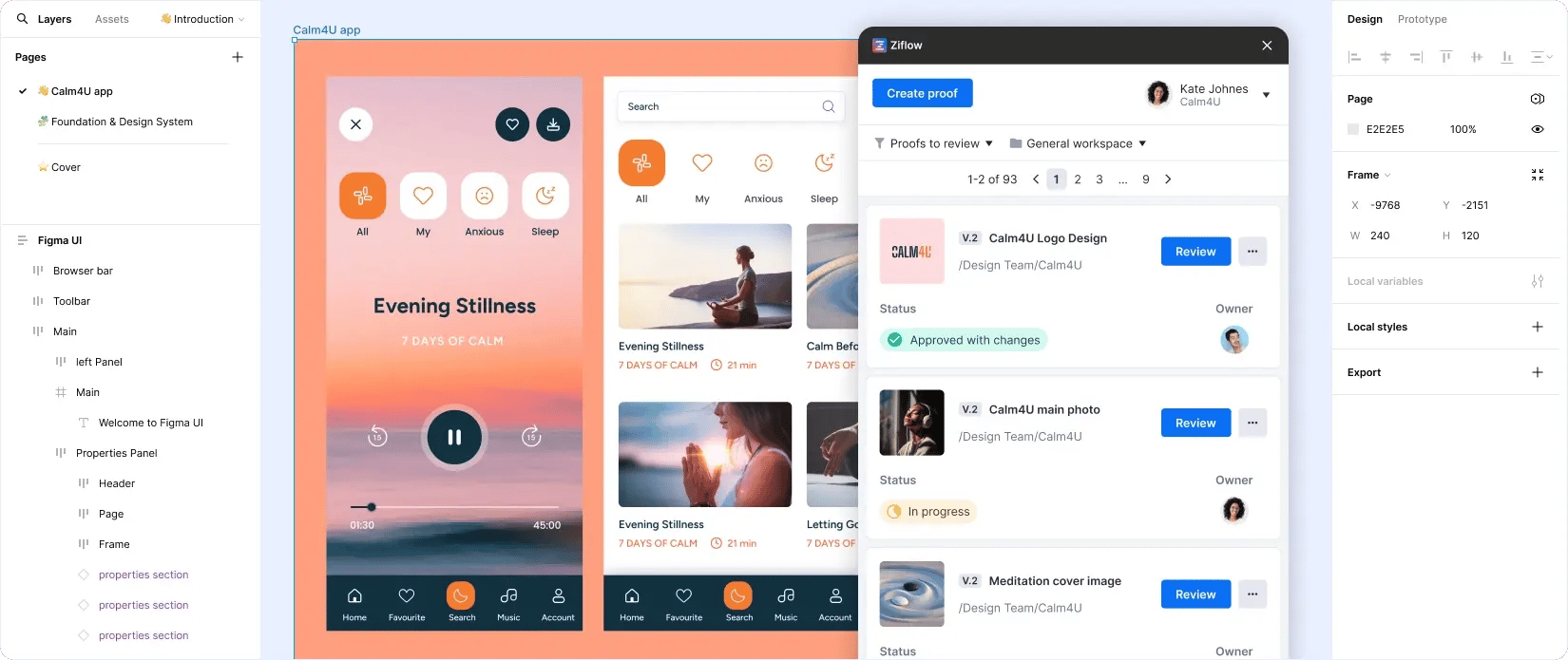Open the Kate Johnes account dropdown
The height and width of the screenshot is (660, 1568).
coord(1266,95)
